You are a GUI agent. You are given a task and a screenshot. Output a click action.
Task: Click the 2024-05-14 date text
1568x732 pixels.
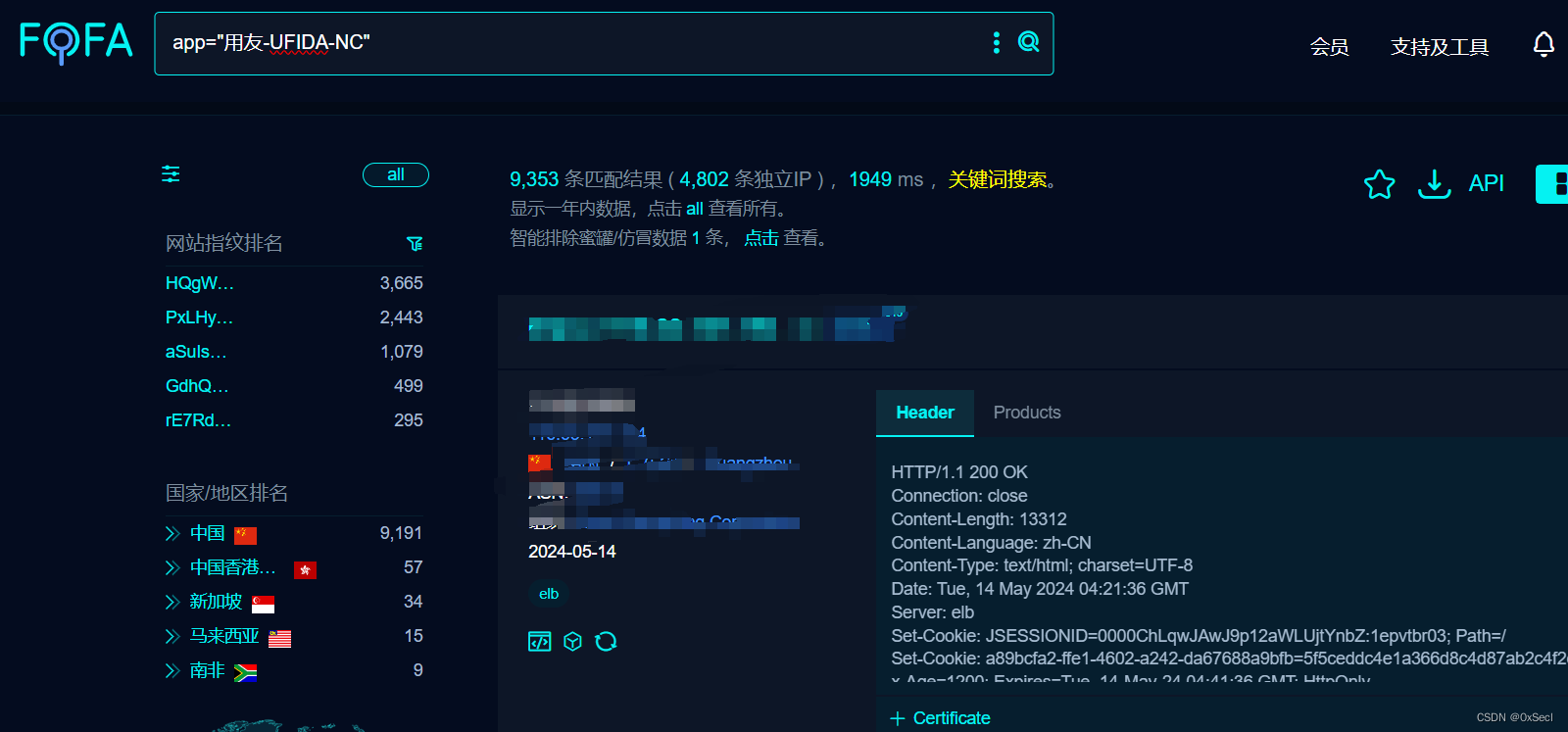pyautogui.click(x=572, y=552)
